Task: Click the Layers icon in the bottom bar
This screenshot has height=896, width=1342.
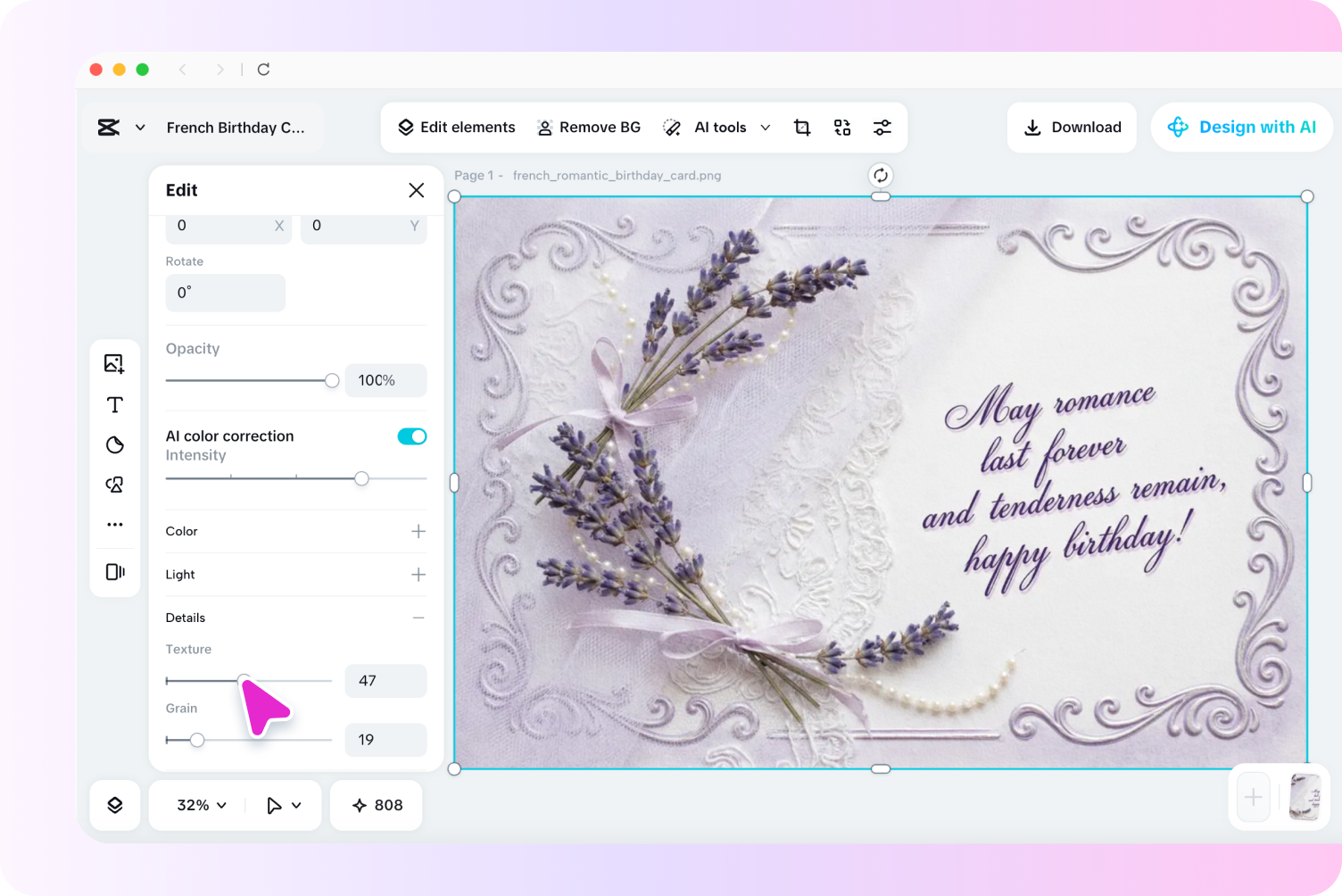Action: 114,804
